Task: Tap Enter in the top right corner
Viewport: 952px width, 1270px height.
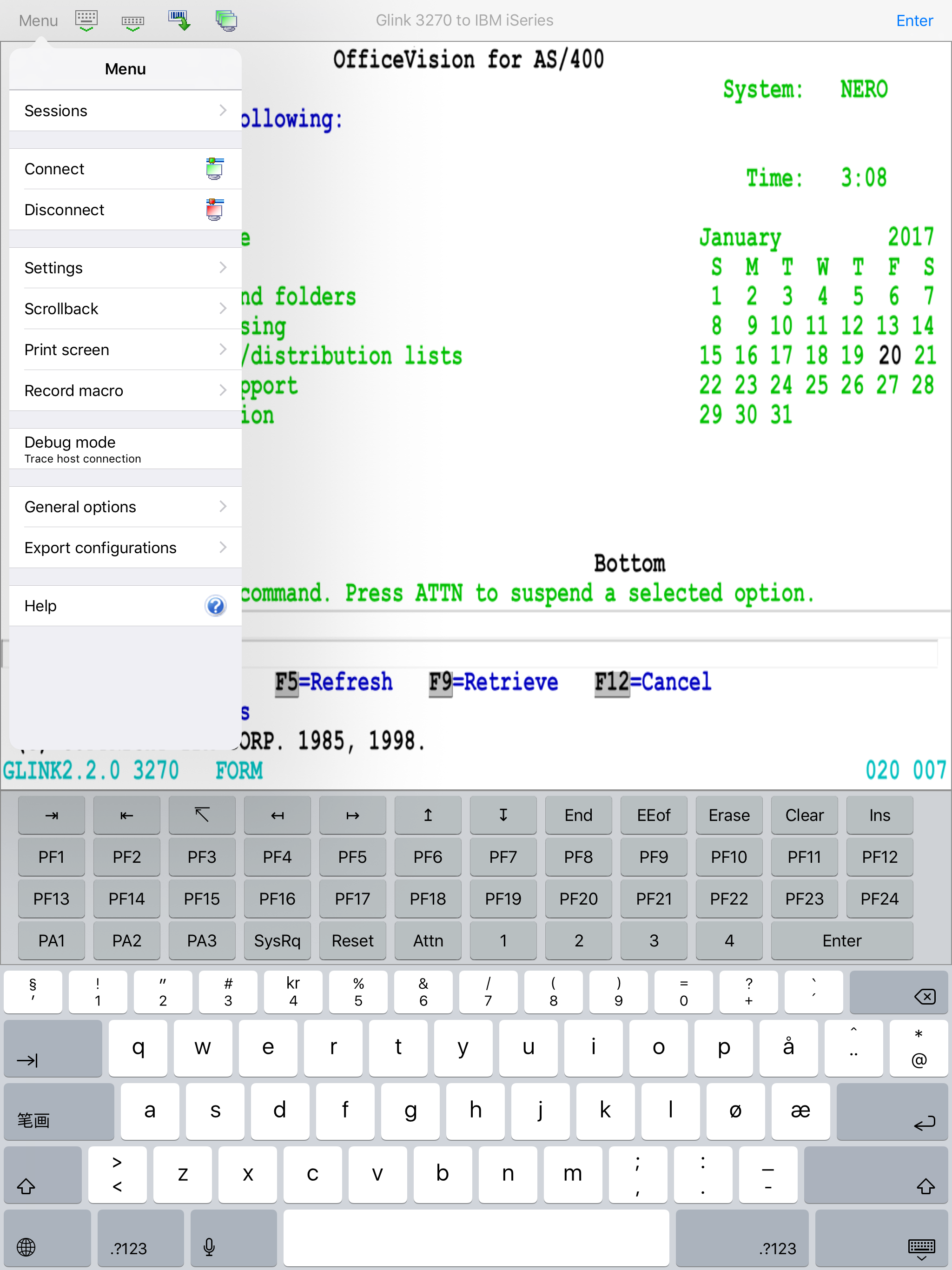Action: click(x=914, y=20)
